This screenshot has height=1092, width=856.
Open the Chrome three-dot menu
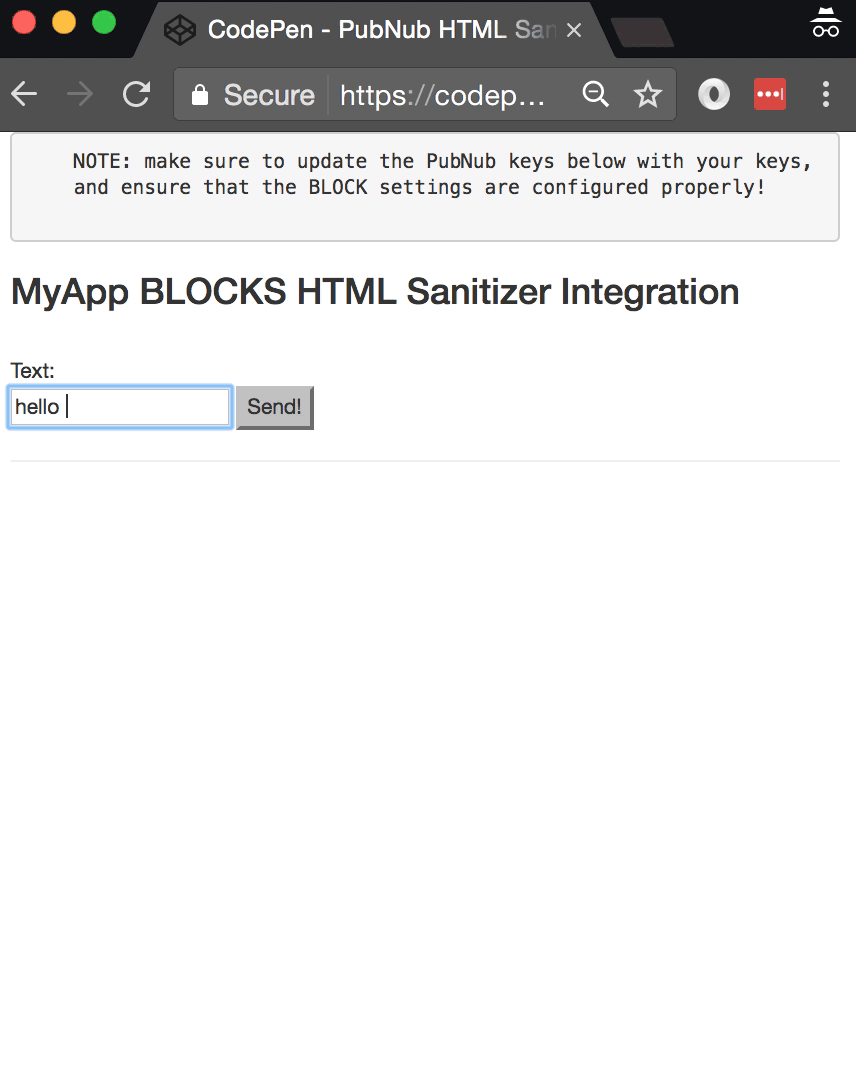[825, 95]
